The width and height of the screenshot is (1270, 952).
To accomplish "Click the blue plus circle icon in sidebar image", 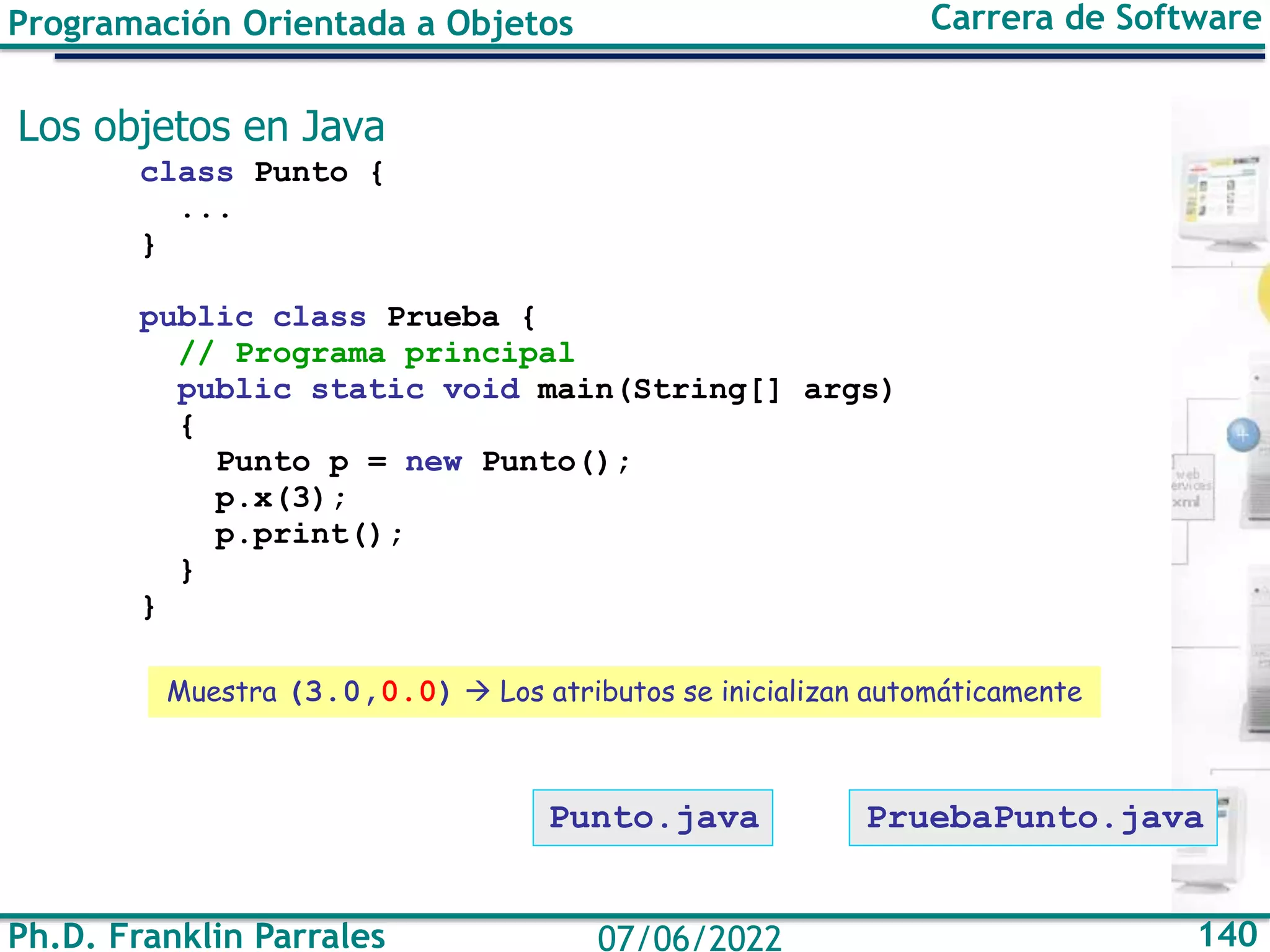I will (x=1243, y=434).
